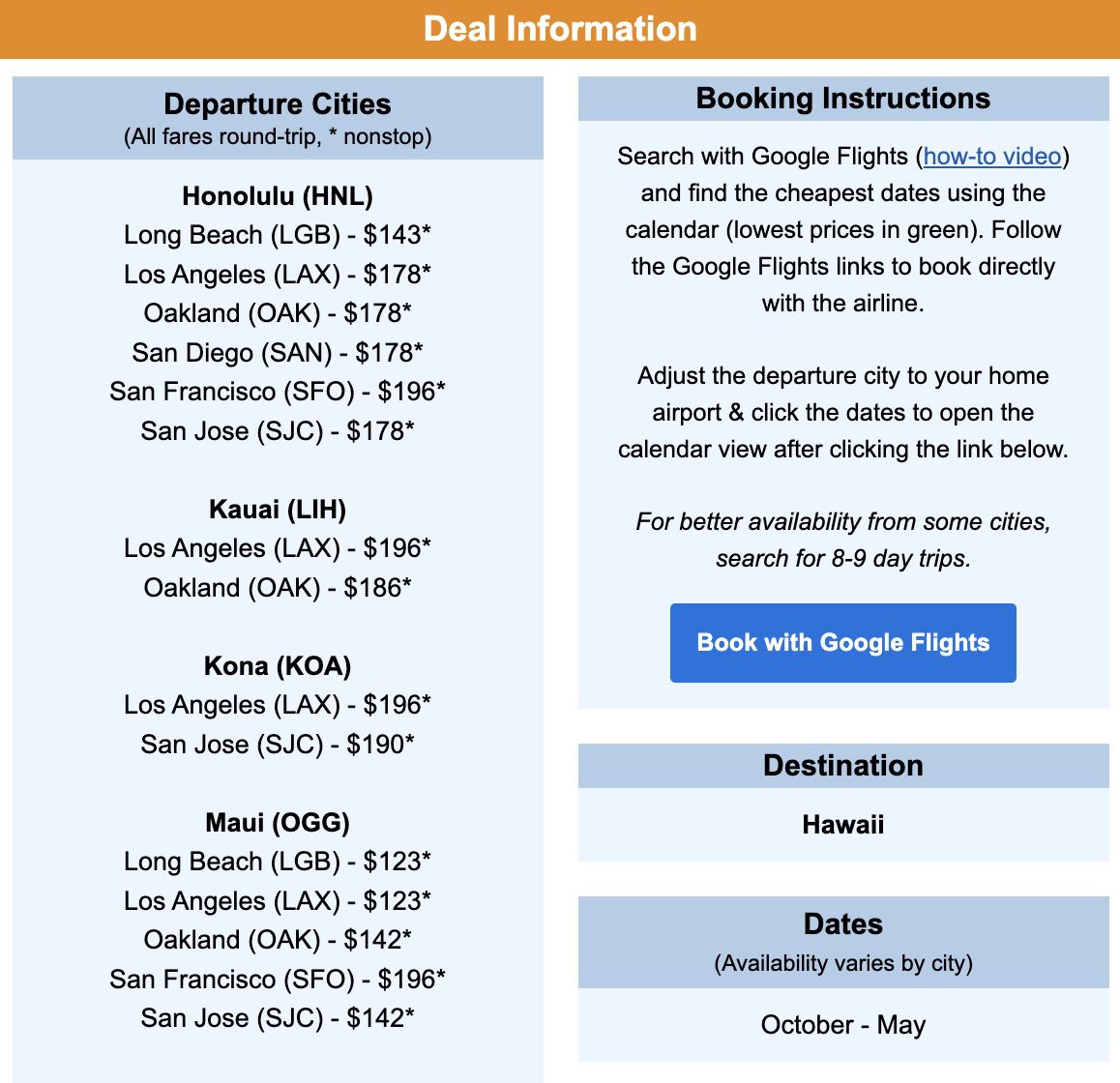Select the Los Angeles (LAX) $178 fare
1120x1083 pixels.
pos(277,274)
